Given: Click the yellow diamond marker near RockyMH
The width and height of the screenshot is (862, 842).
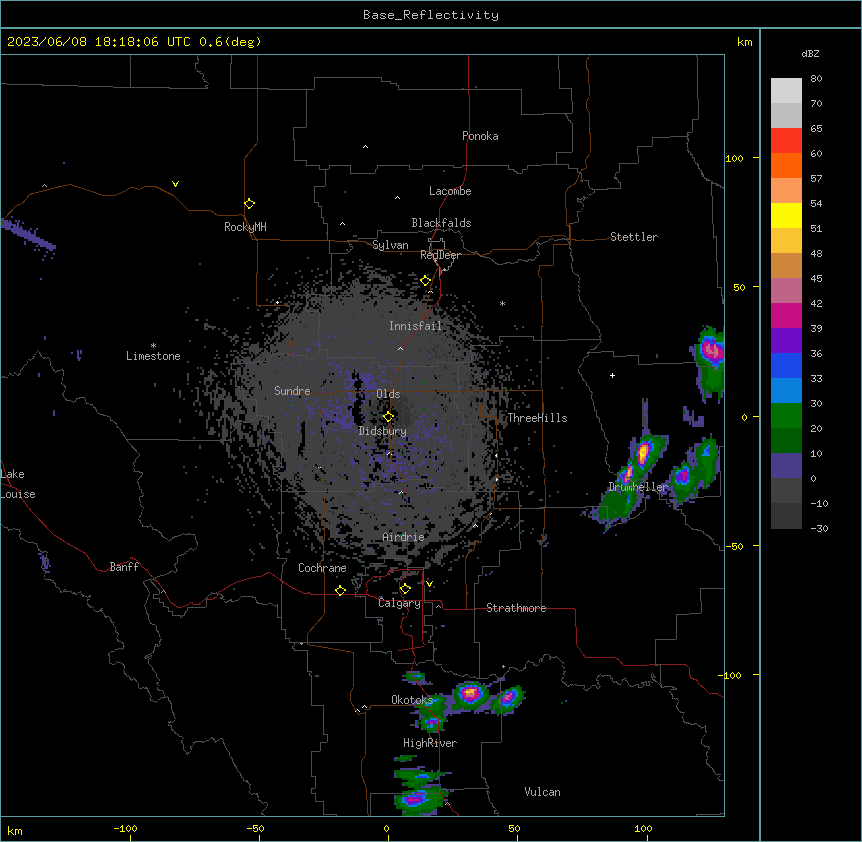Looking at the screenshot, I should [x=249, y=204].
